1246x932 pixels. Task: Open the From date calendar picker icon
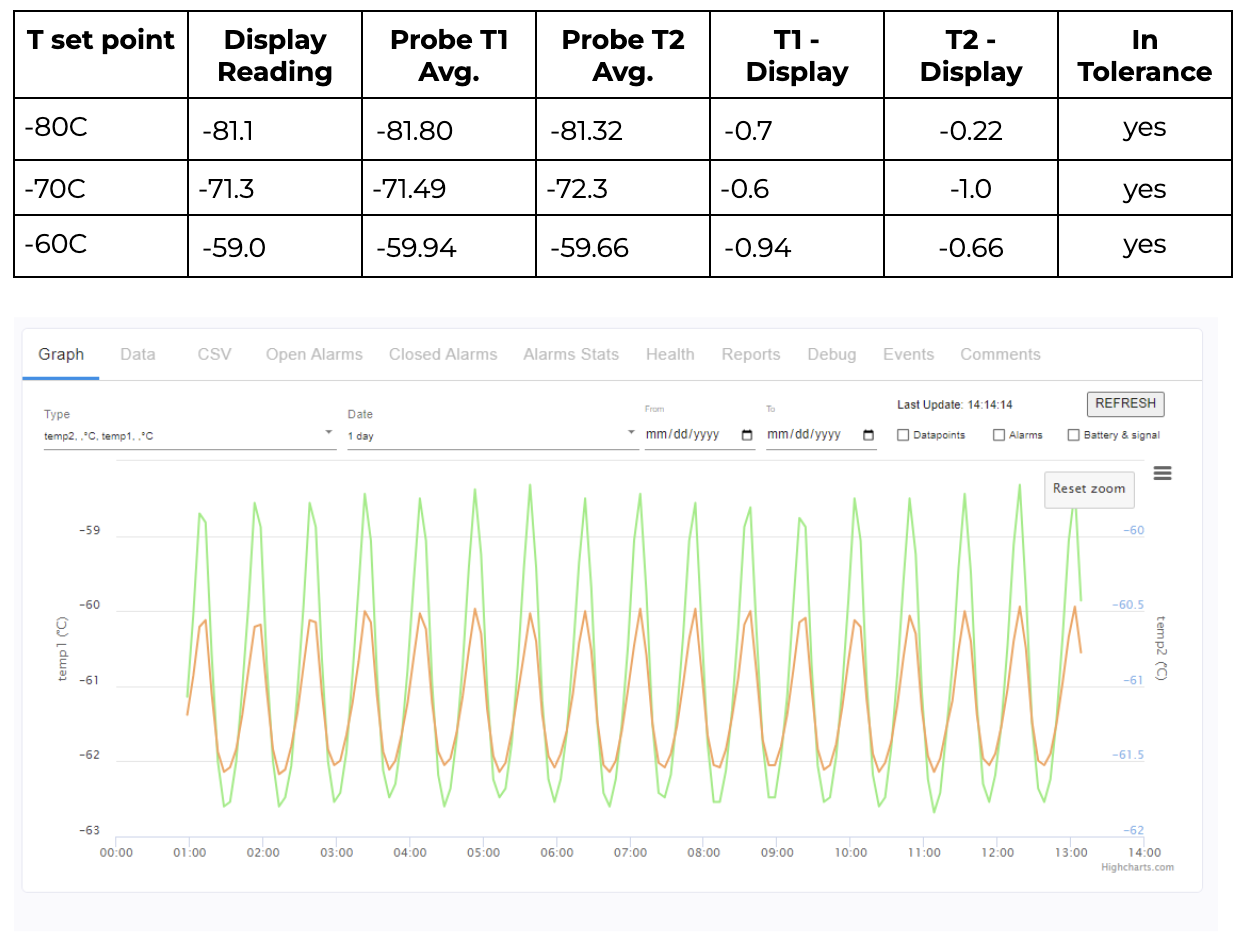coord(747,435)
